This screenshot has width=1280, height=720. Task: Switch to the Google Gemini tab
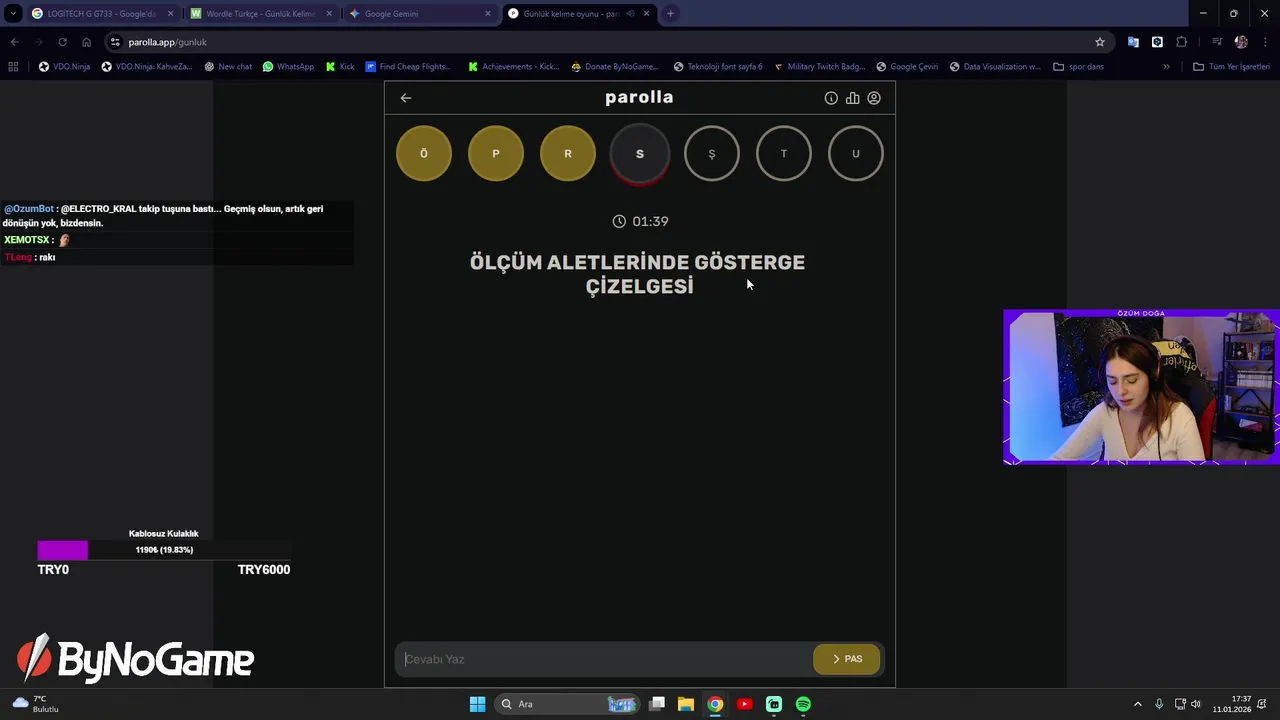coord(420,14)
